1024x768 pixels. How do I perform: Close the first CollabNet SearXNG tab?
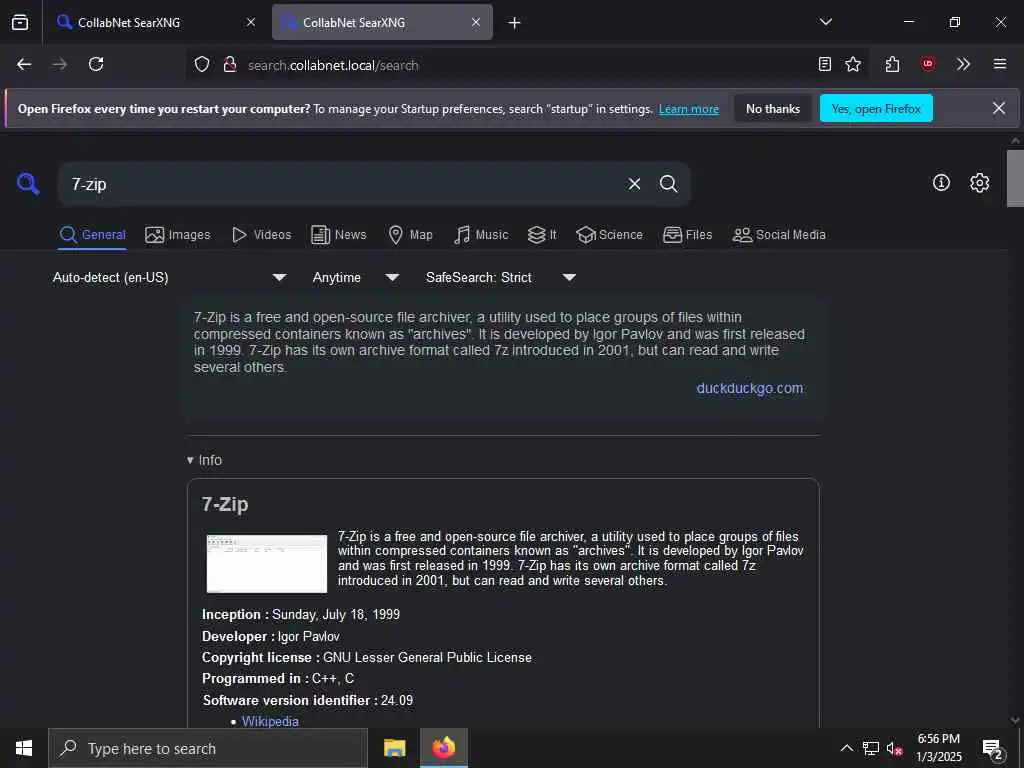(251, 22)
